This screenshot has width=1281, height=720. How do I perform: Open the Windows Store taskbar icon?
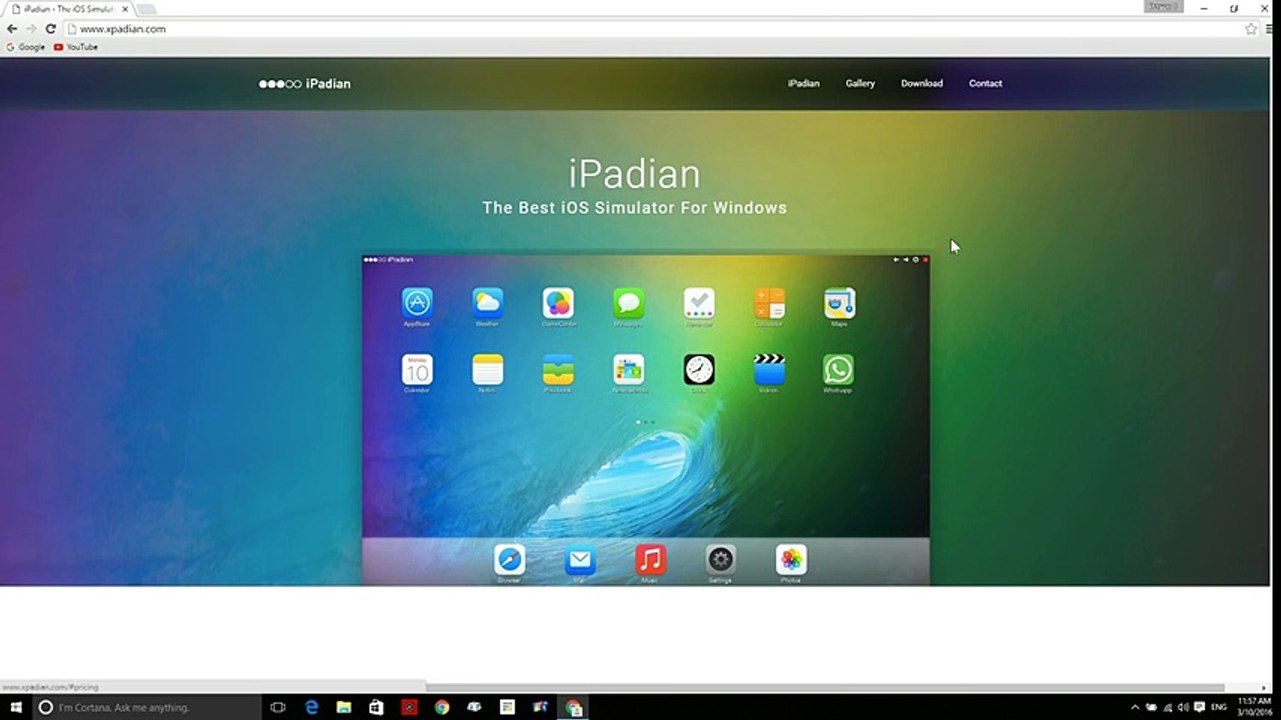point(376,707)
